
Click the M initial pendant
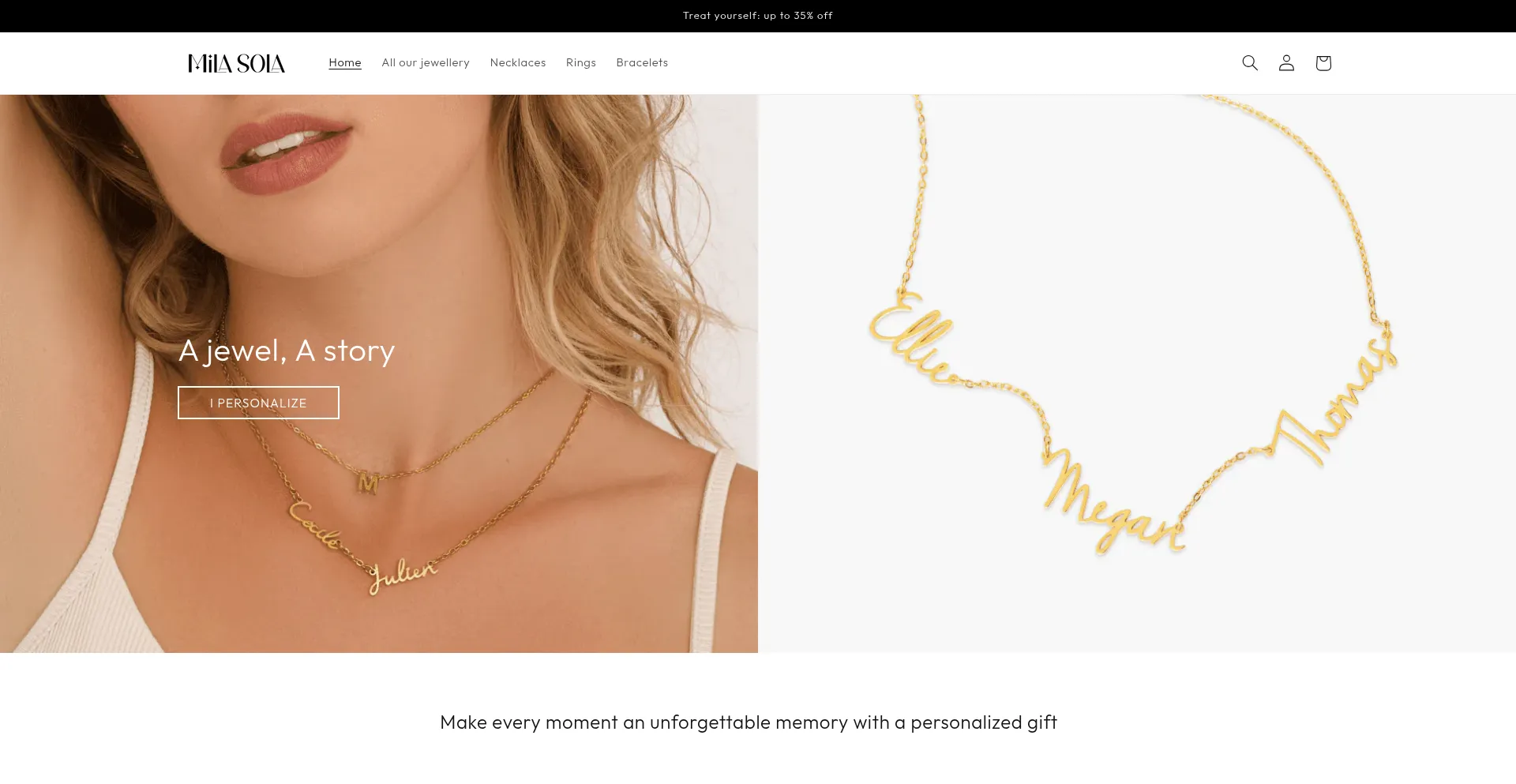[368, 482]
